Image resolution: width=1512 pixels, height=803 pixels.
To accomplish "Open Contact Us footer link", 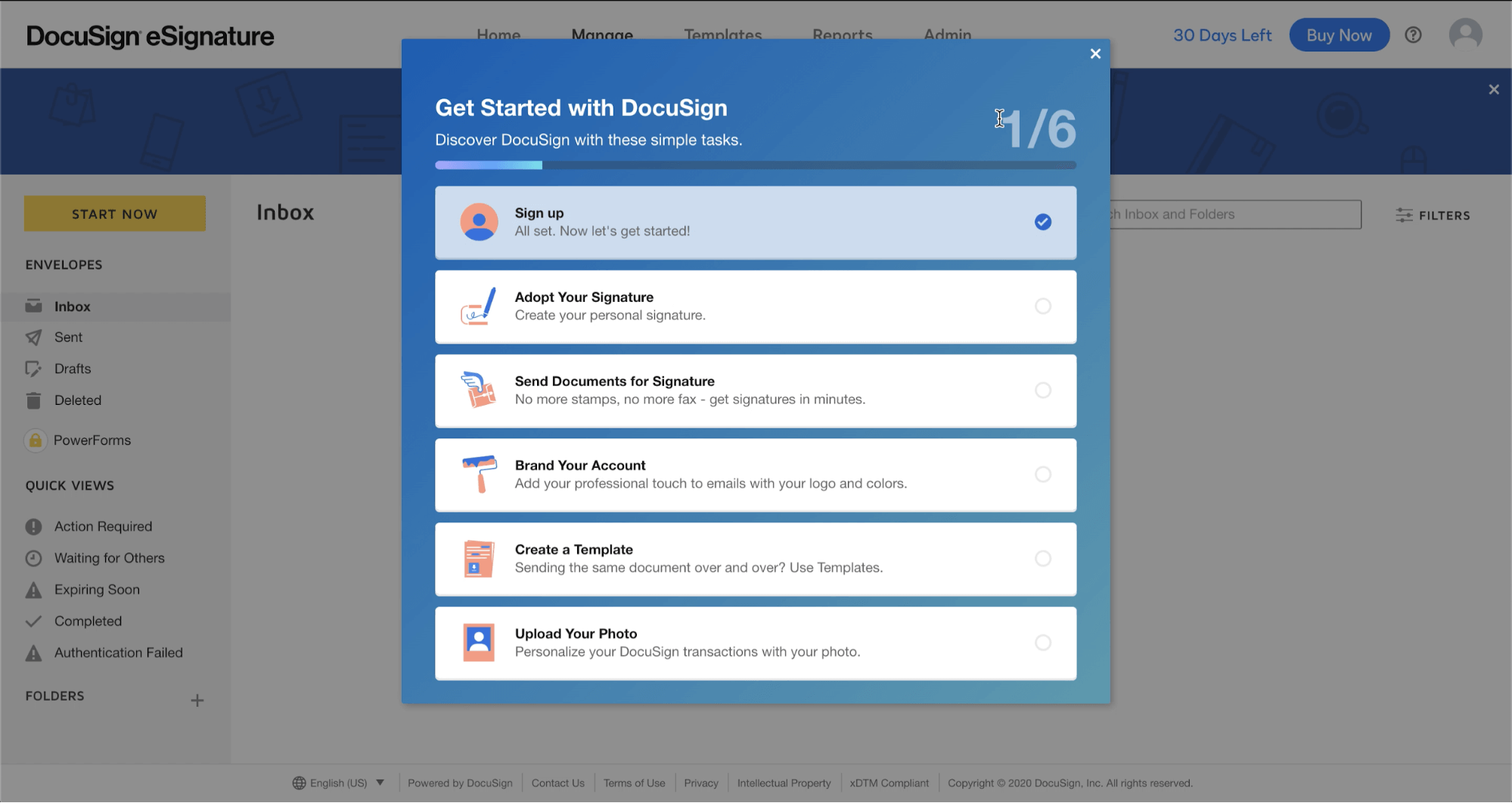I will click(x=558, y=783).
